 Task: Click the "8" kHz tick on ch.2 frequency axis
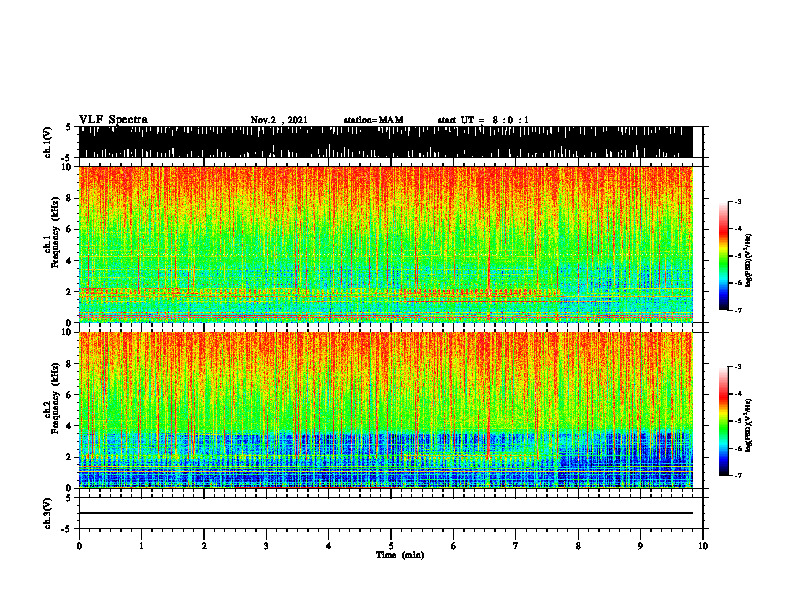pos(69,364)
